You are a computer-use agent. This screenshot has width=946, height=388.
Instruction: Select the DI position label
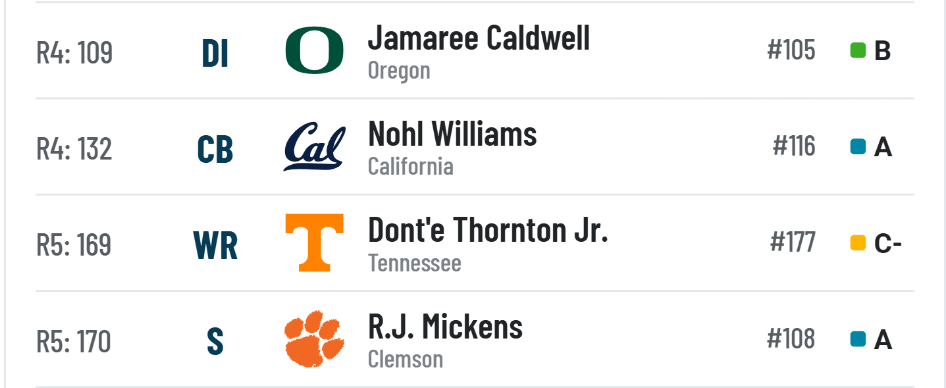pyautogui.click(x=215, y=54)
